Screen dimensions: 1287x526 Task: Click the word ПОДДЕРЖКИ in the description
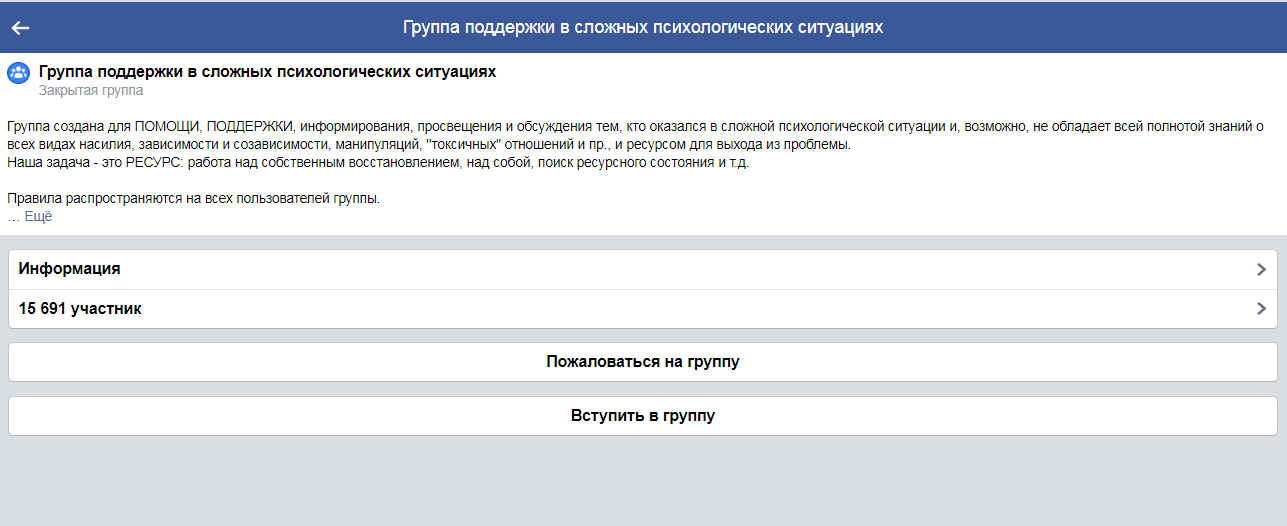(249, 127)
